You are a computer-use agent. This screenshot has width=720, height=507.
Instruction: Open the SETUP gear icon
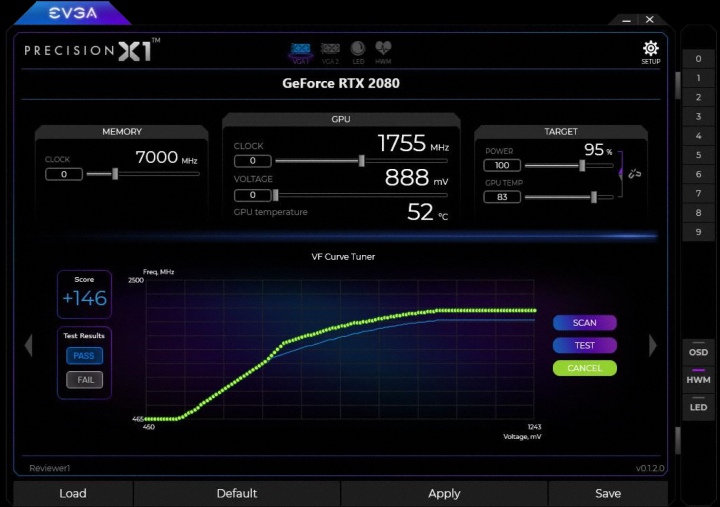pyautogui.click(x=651, y=52)
